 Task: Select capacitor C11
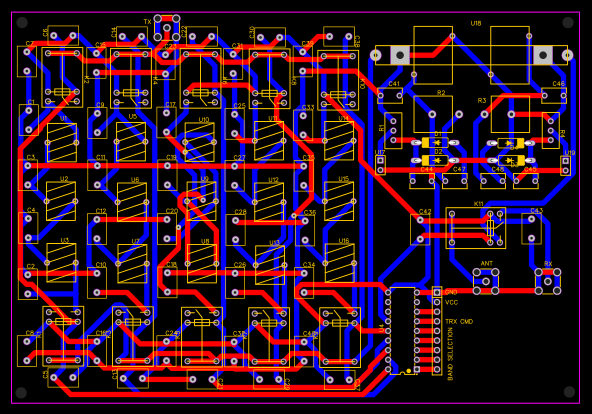[97, 175]
